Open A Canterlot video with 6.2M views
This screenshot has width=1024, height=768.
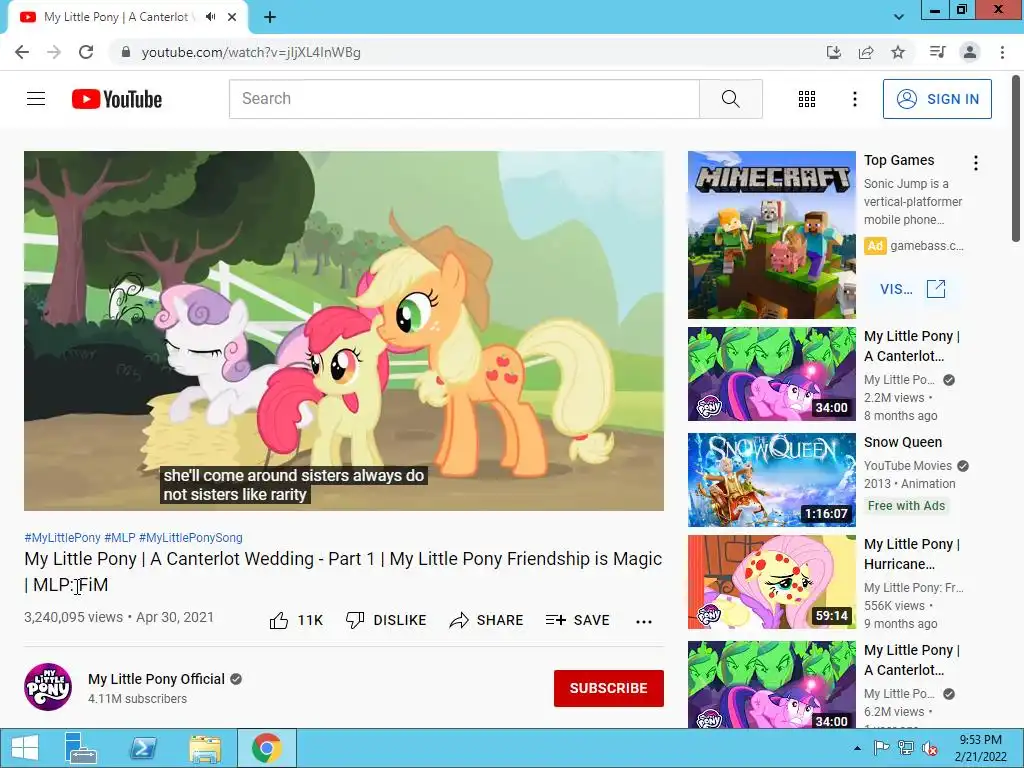(771, 684)
